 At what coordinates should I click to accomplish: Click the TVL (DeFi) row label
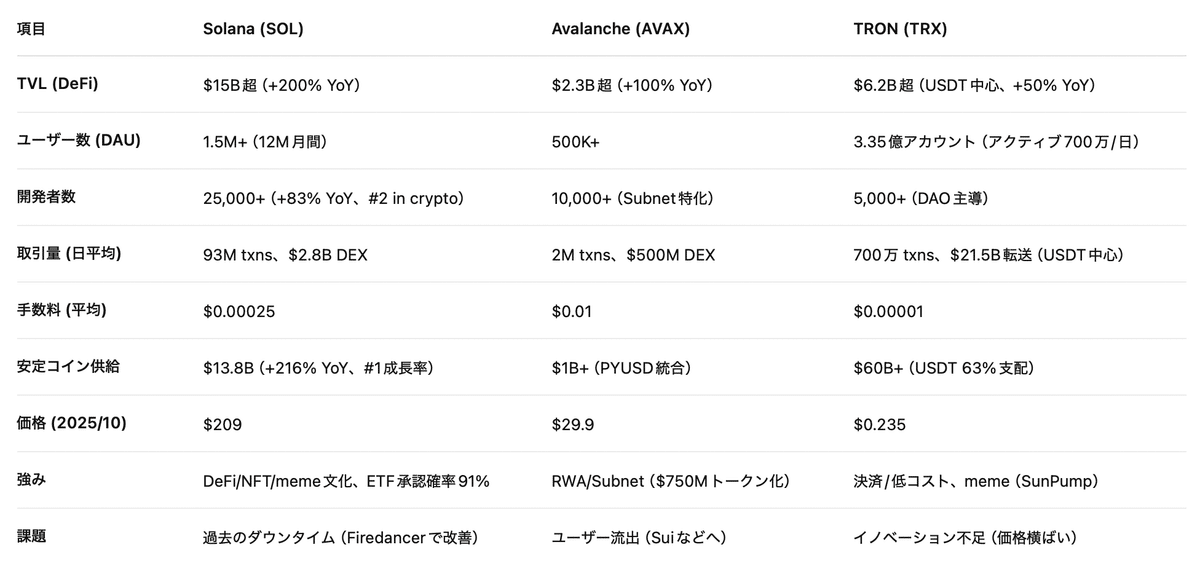click(x=57, y=84)
